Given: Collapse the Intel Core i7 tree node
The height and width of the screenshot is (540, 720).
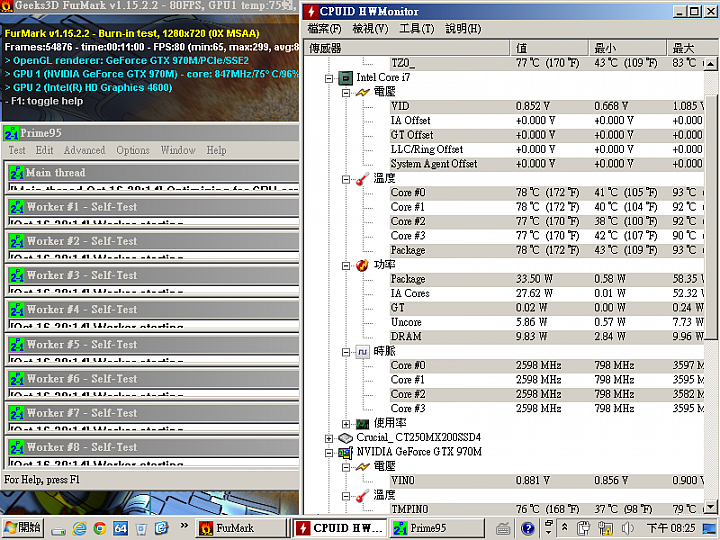Looking at the screenshot, I should [329, 79].
